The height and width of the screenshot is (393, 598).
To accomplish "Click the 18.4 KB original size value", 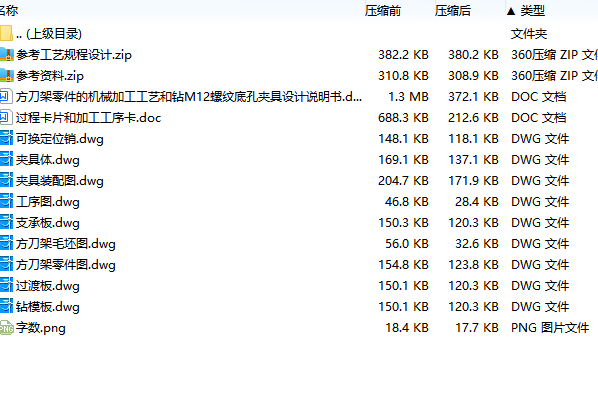I will click(407, 328).
